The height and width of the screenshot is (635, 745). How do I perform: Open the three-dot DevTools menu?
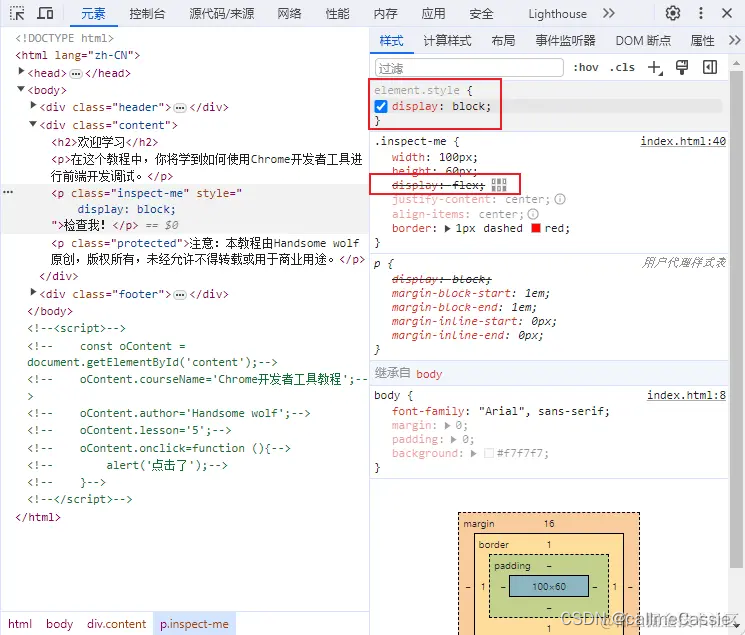(700, 13)
